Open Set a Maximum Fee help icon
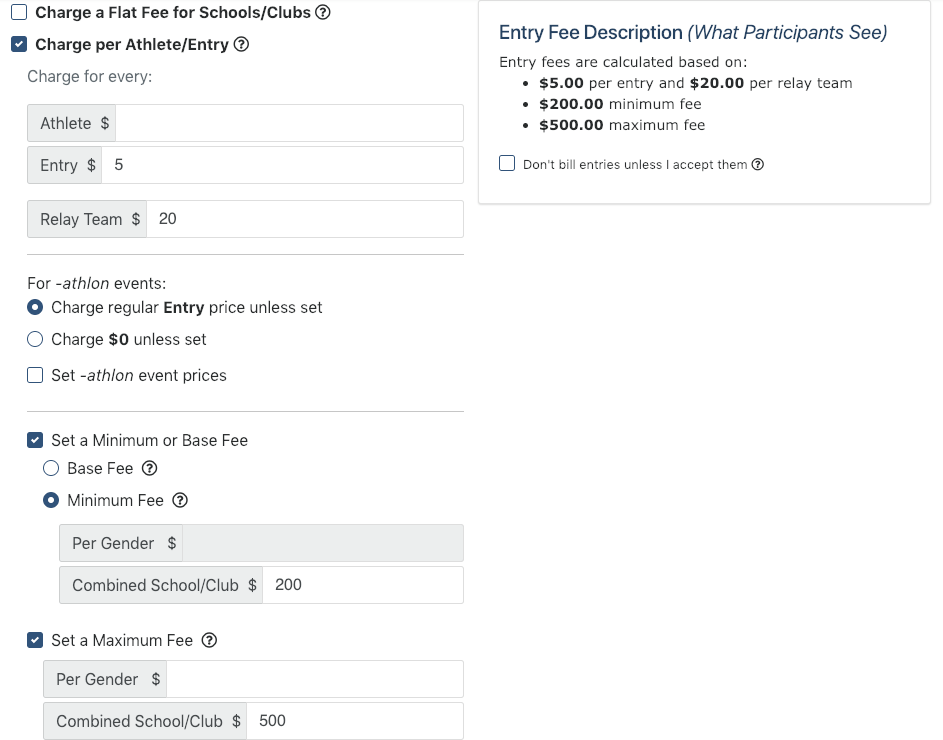The width and height of the screenshot is (943, 740). click(209, 640)
